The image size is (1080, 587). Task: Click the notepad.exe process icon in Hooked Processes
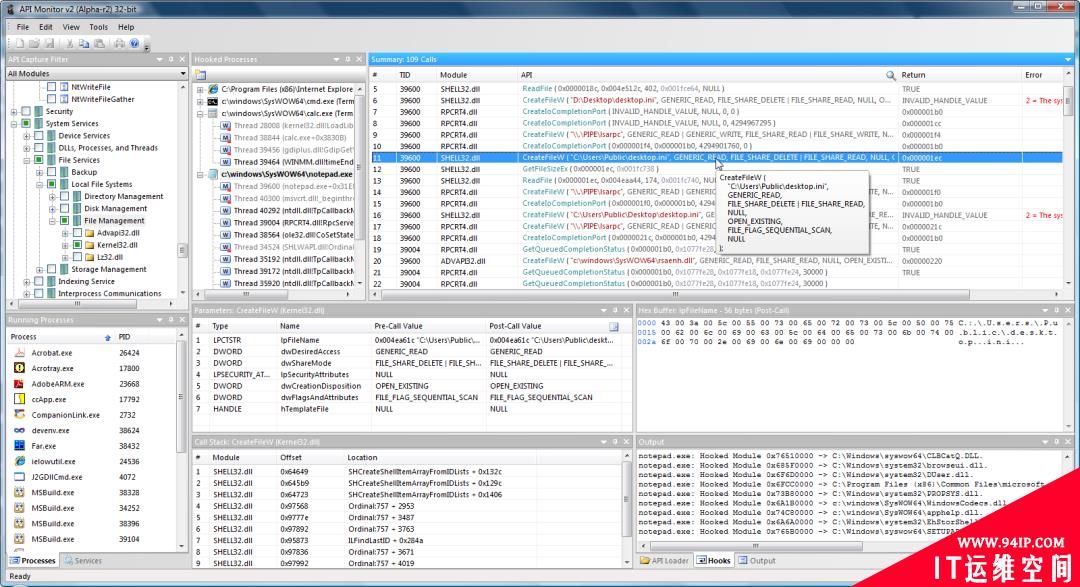213,174
